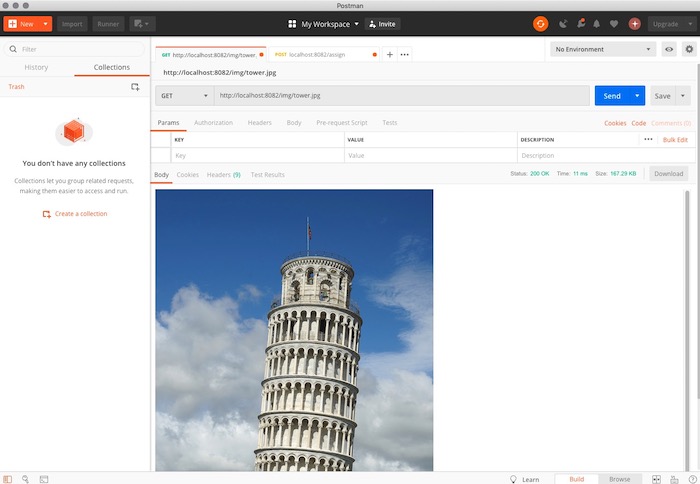The height and width of the screenshot is (484, 700).
Task: Open the Authorization tab
Action: point(213,122)
